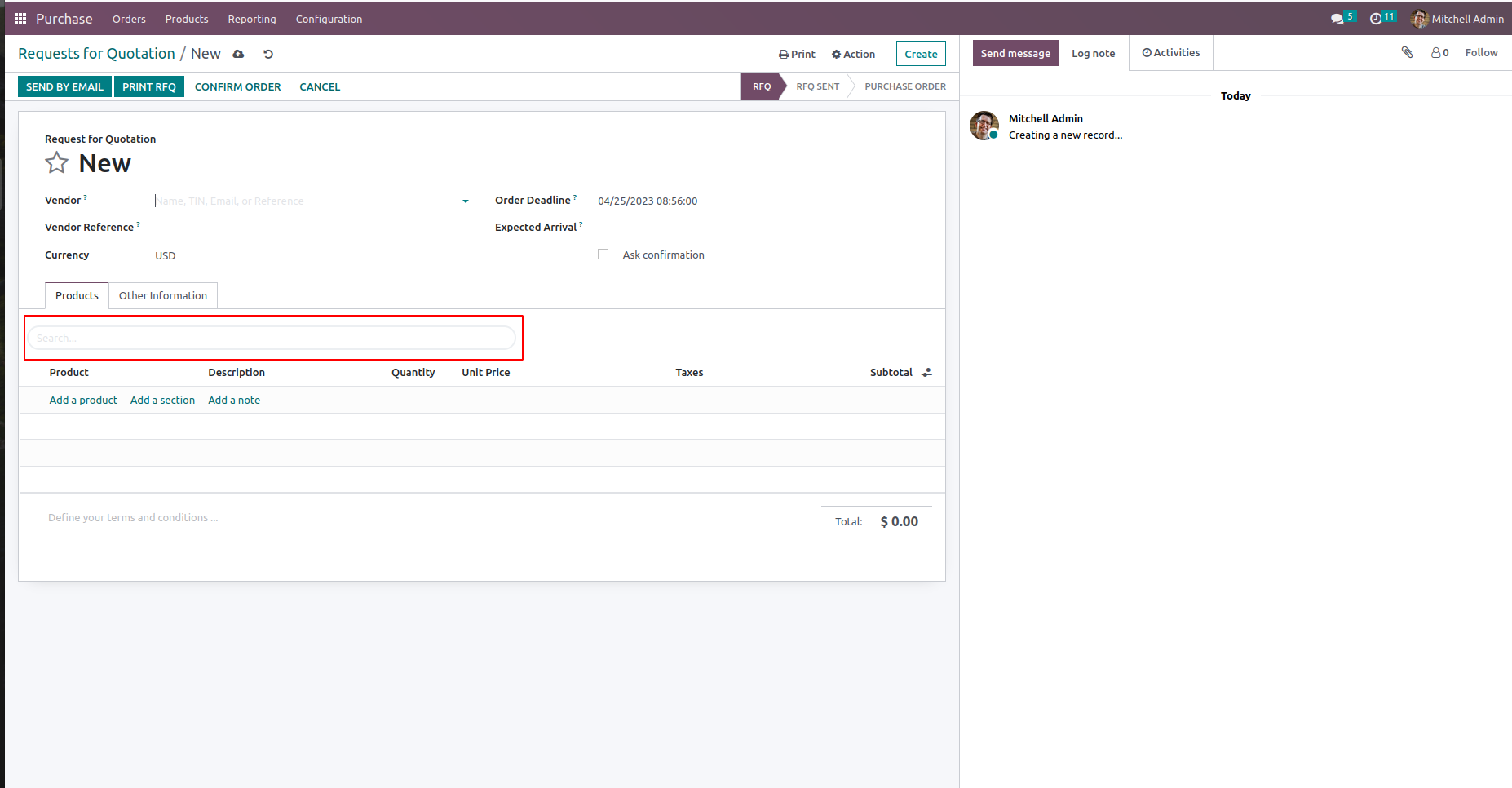The height and width of the screenshot is (788, 1512).
Task: Click the Cancel button
Action: (x=320, y=86)
